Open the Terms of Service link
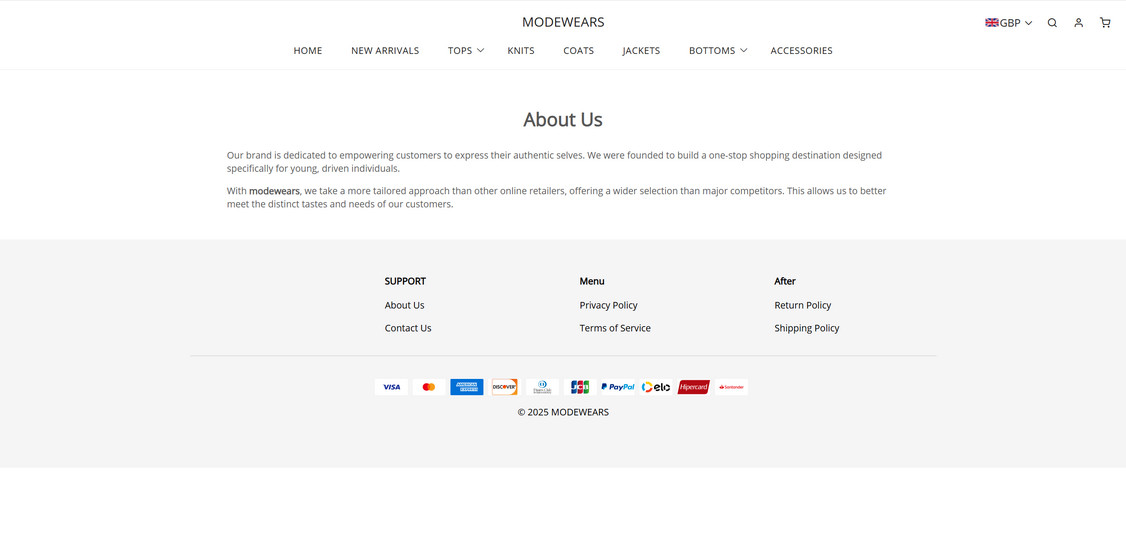This screenshot has width=1126, height=545. click(x=615, y=328)
